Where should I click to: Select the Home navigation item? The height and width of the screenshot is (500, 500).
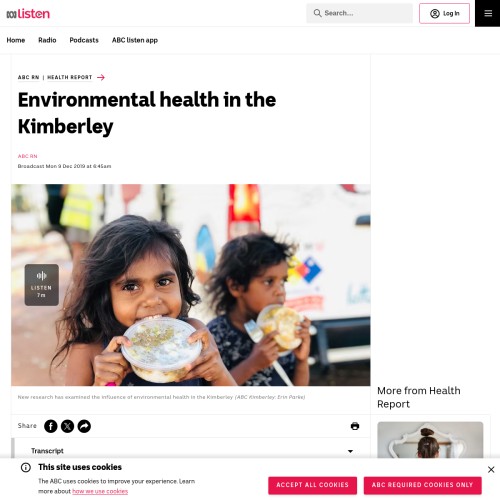click(16, 40)
